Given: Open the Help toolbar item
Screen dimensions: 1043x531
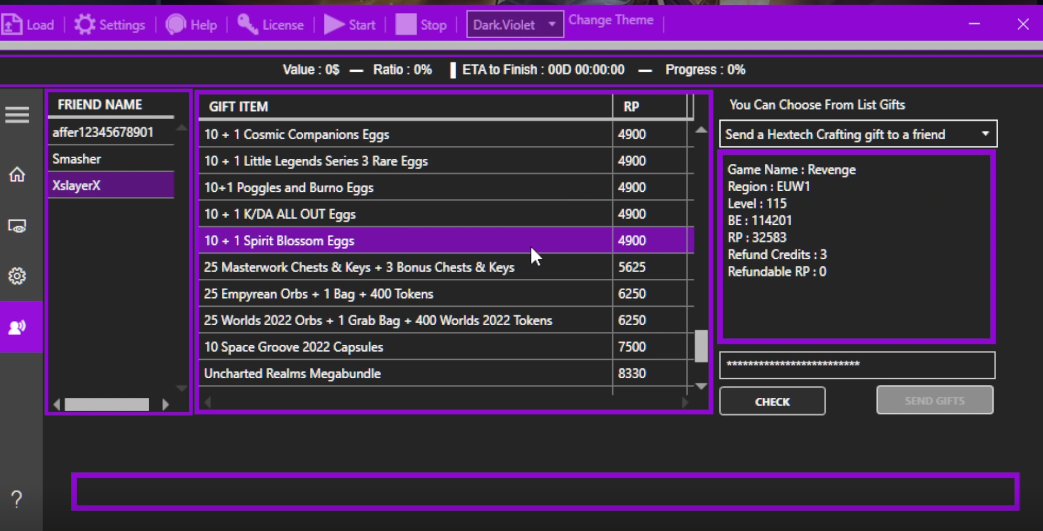Looking at the screenshot, I should coord(192,25).
